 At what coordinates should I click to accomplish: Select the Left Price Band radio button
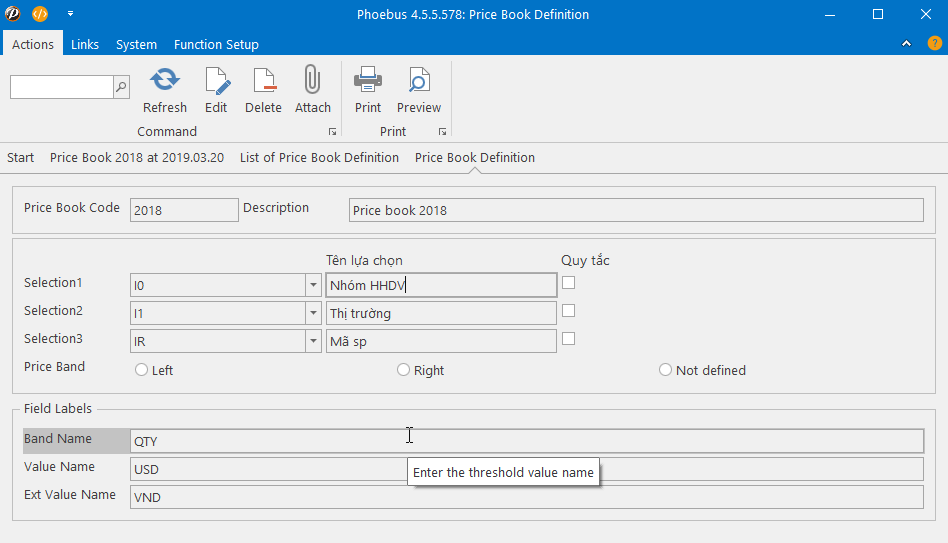click(x=142, y=370)
